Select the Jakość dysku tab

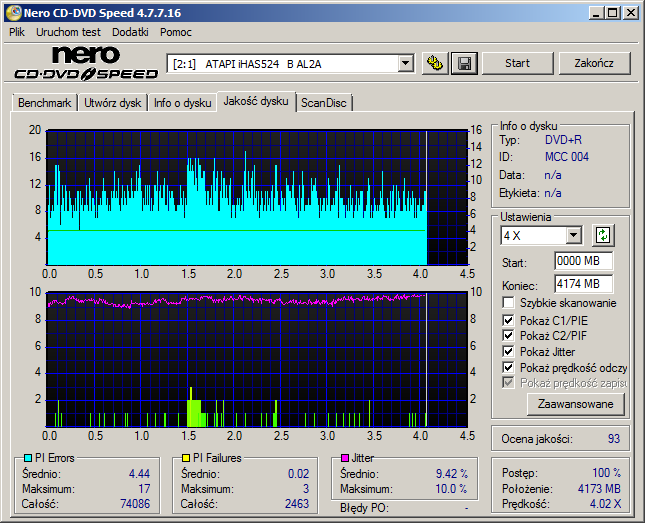256,101
